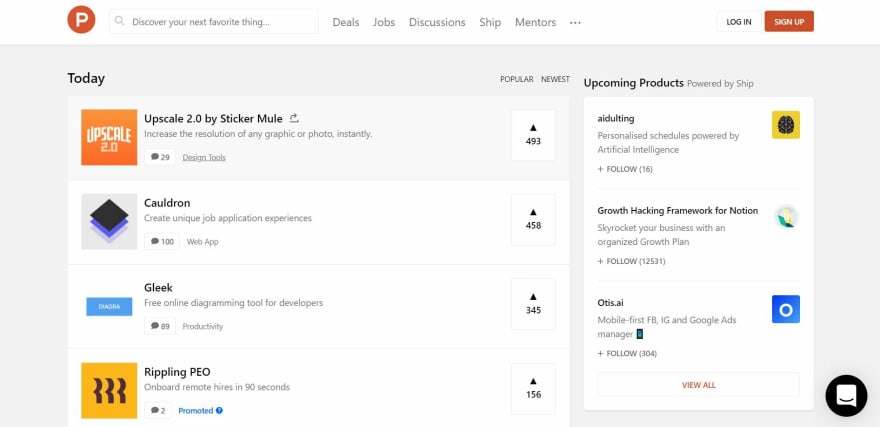Click 'Free online diagramming tool for developers' text
This screenshot has width=880, height=427.
coord(233,302)
